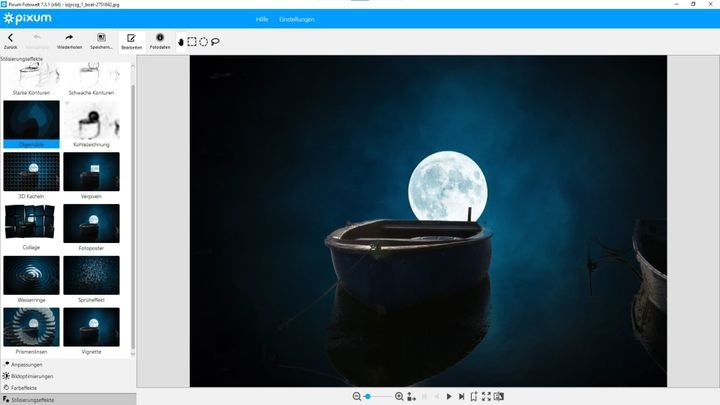Image resolution: width=720 pixels, height=405 pixels.
Task: Open the Einstellungen menu
Action: tap(297, 19)
